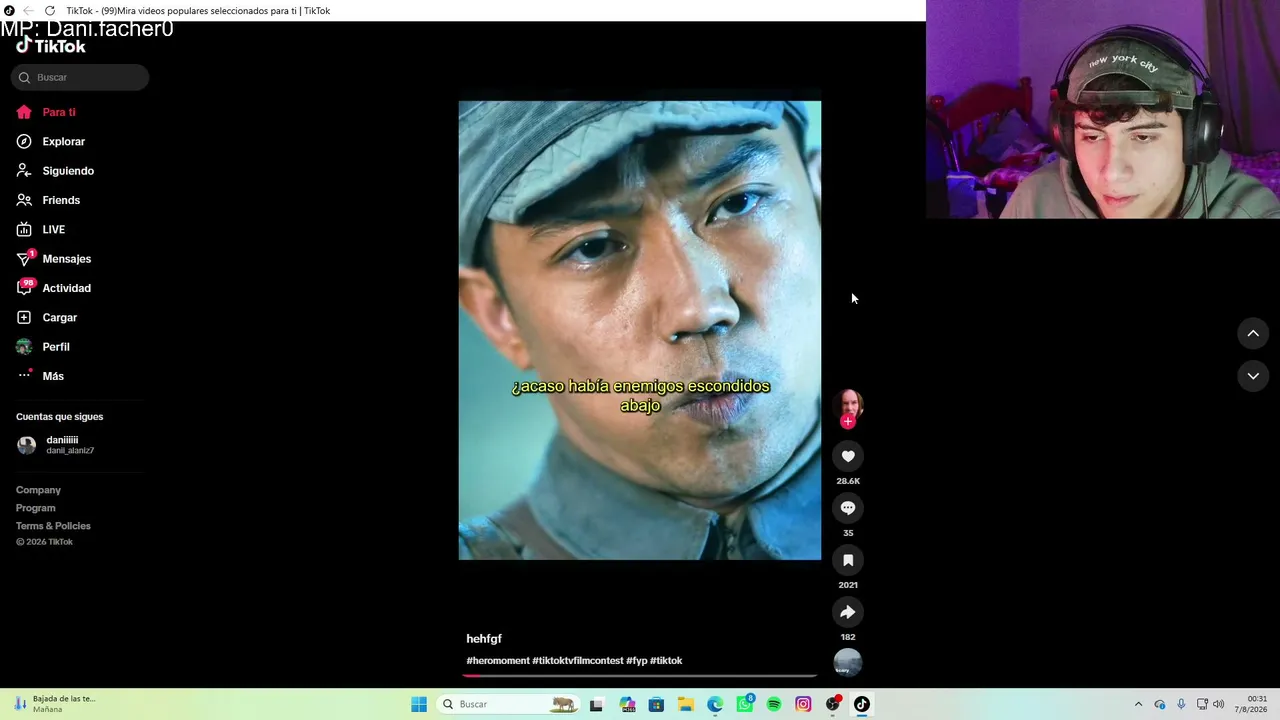1280x720 pixels.
Task: Open the cloud sync tray icon
Action: click(1160, 704)
